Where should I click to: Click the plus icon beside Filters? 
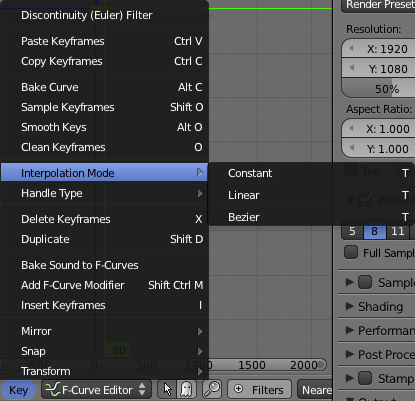point(238,389)
